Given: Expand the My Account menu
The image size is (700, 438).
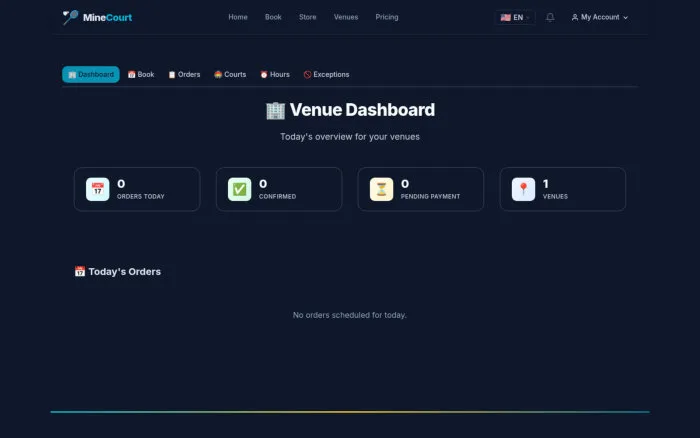Looking at the screenshot, I should click(600, 17).
